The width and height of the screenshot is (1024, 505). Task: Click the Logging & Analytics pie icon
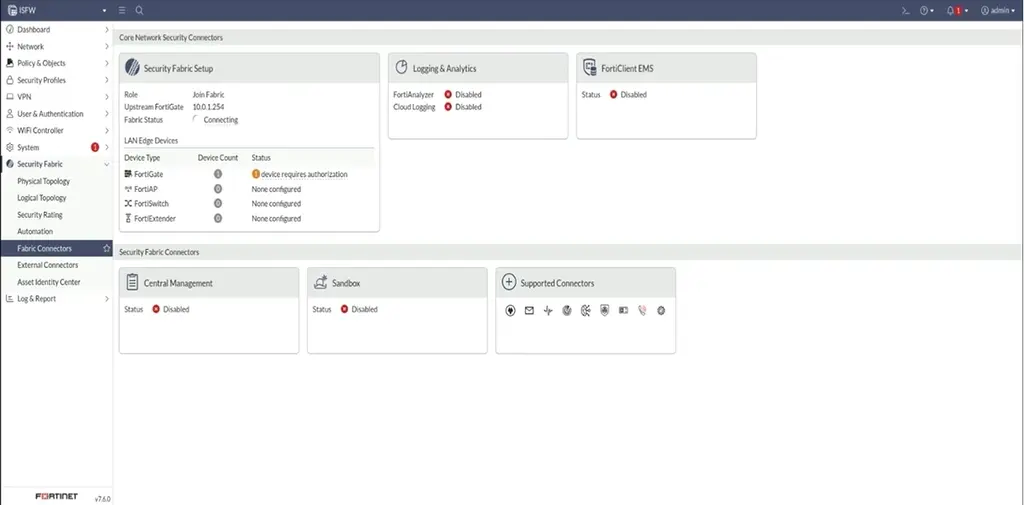click(x=402, y=68)
